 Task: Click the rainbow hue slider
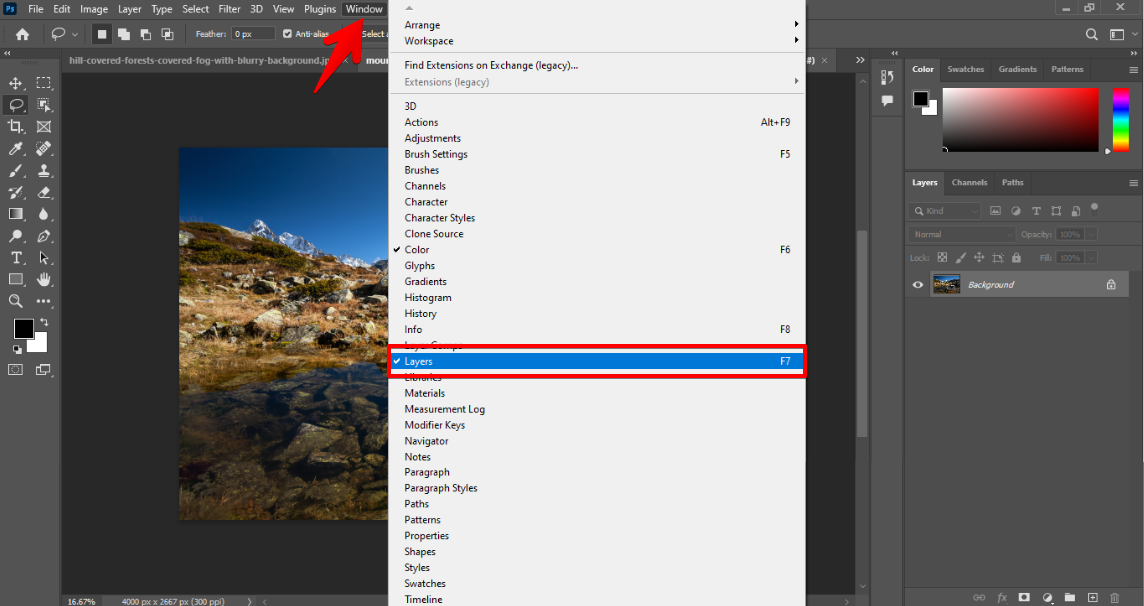[x=1121, y=120]
